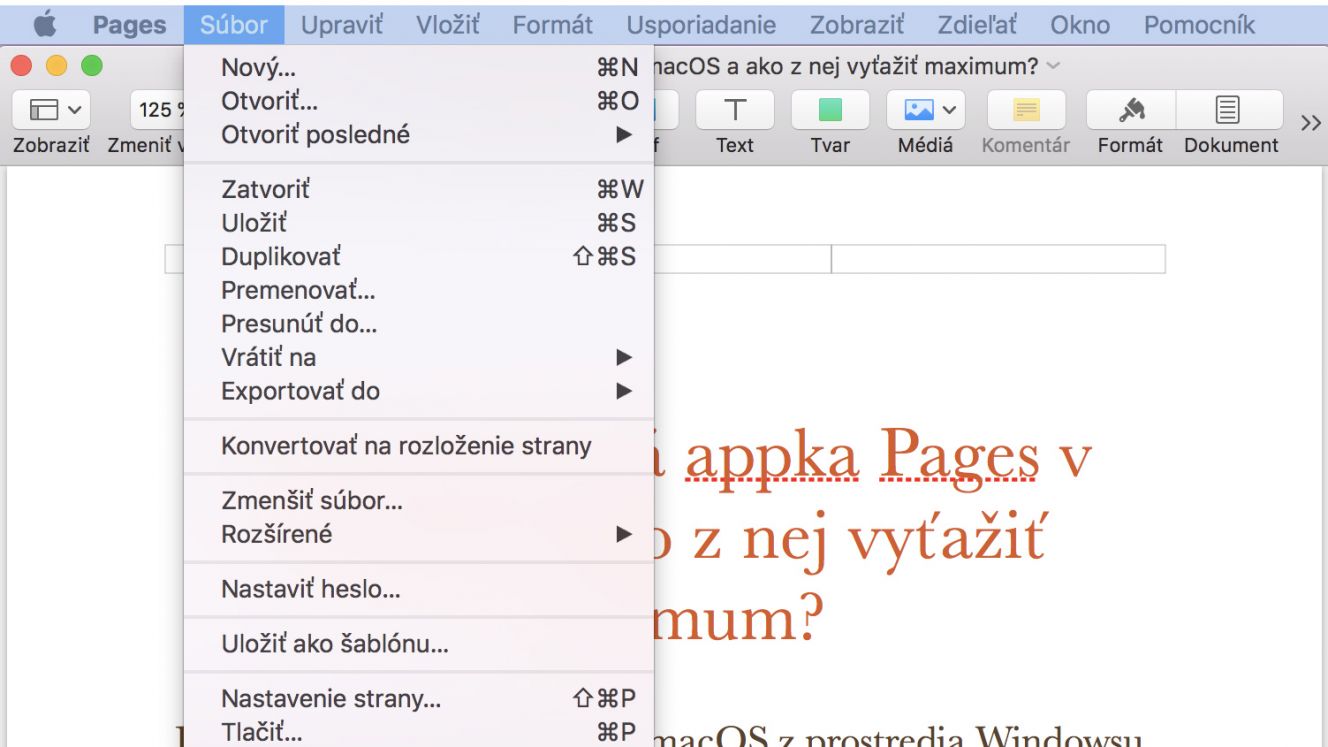Viewport: 1328px width, 747px height.
Task: Expand Exportovať do submenu
Action: click(x=419, y=391)
